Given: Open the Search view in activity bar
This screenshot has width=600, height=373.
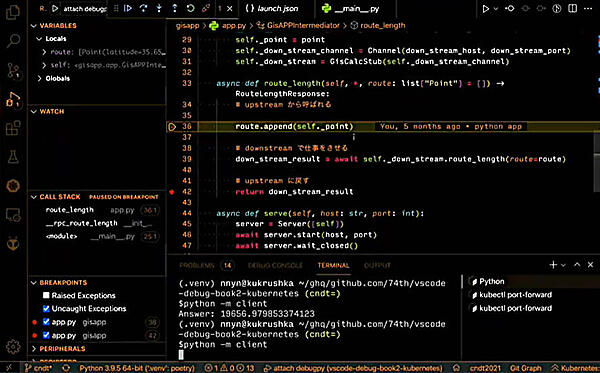Looking at the screenshot, I should [x=13, y=40].
